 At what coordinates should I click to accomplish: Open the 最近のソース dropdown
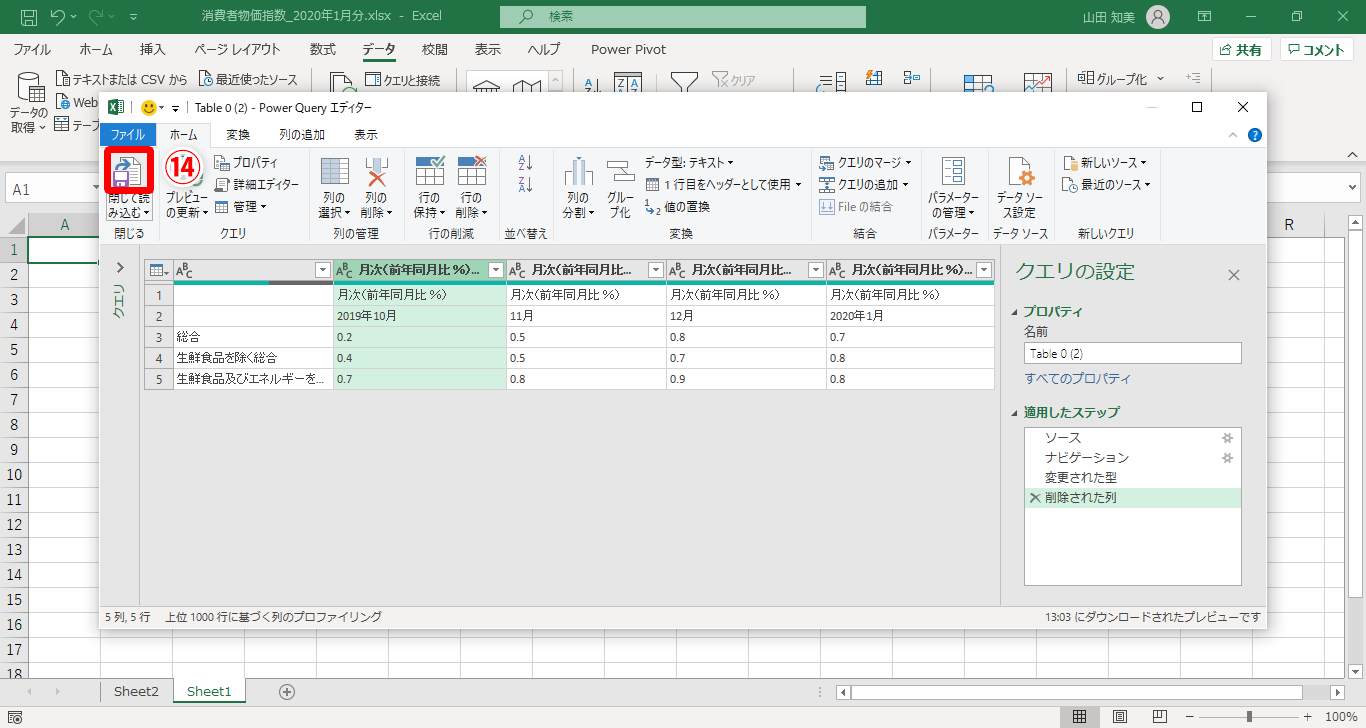coord(1106,184)
